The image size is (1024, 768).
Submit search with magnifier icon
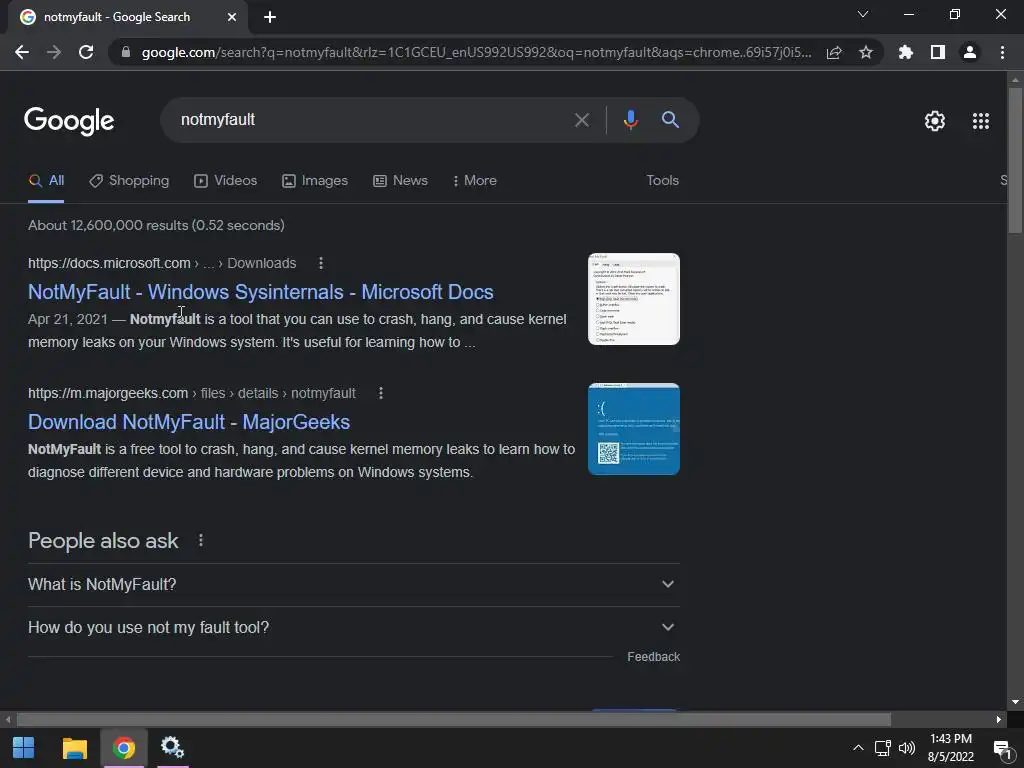click(670, 120)
